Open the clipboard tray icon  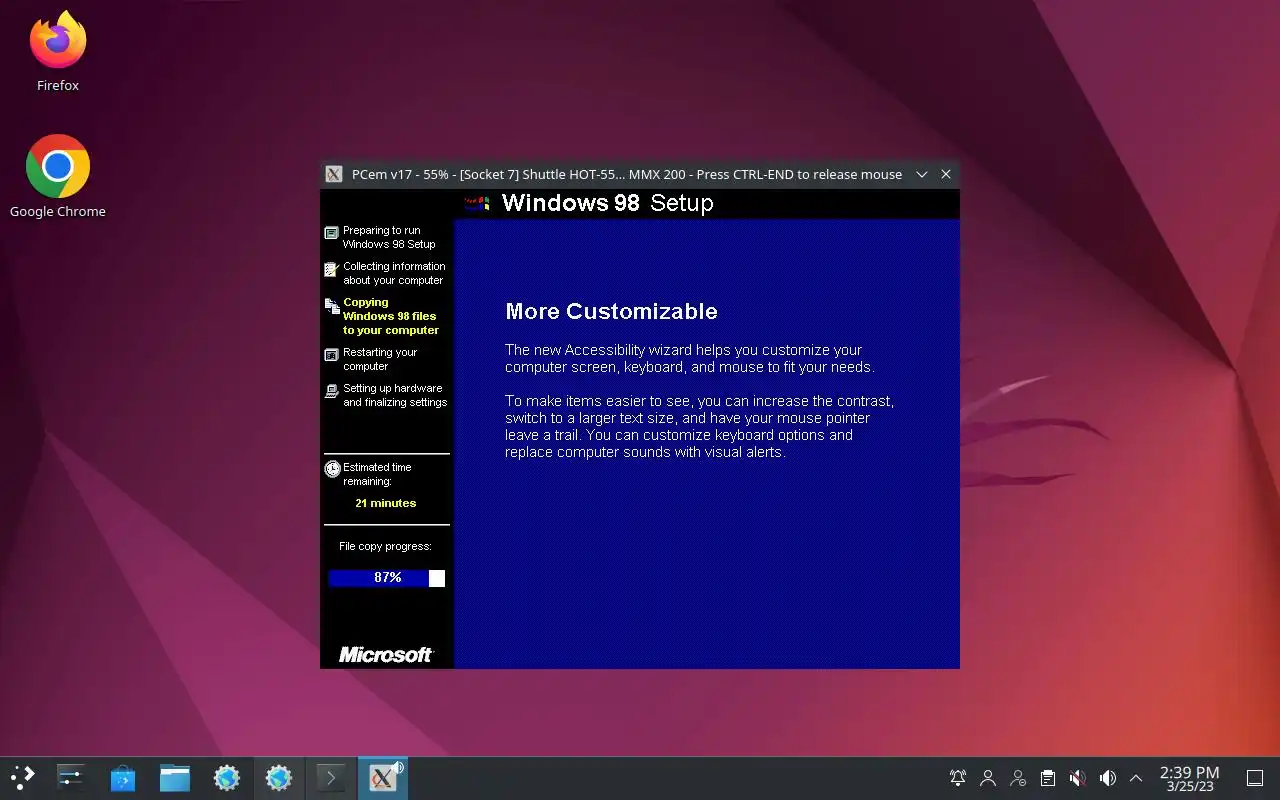point(1047,777)
